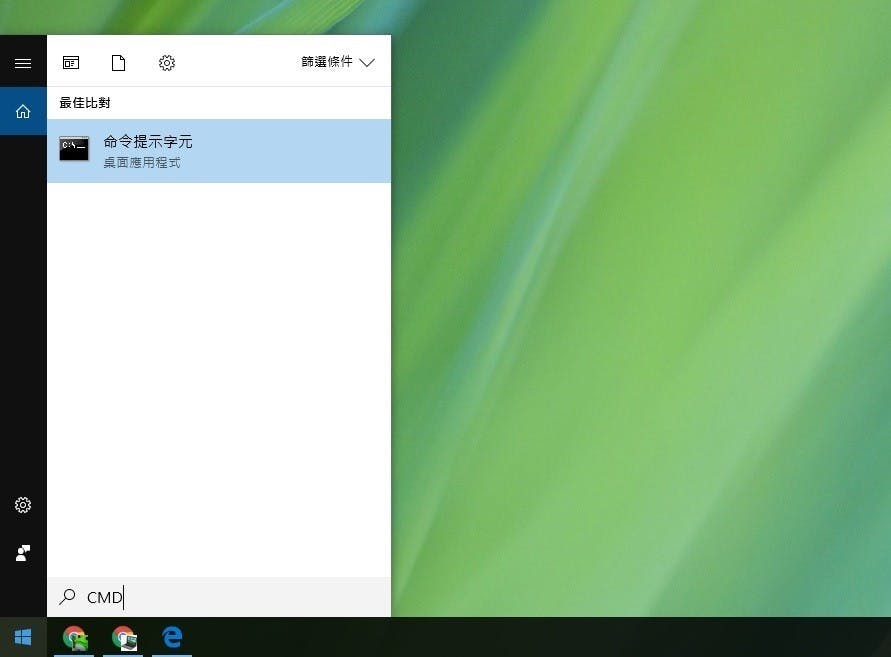Screen dimensions: 891x657
Task: Open 命令提示字元 best match result
Action: coord(219,151)
